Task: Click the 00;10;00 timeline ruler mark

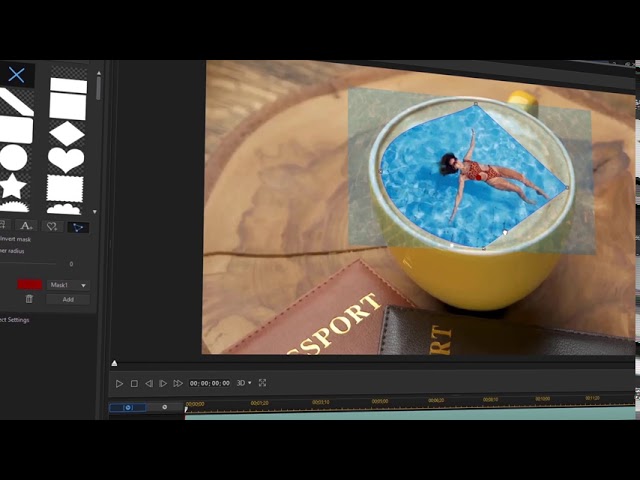Action: (543, 399)
